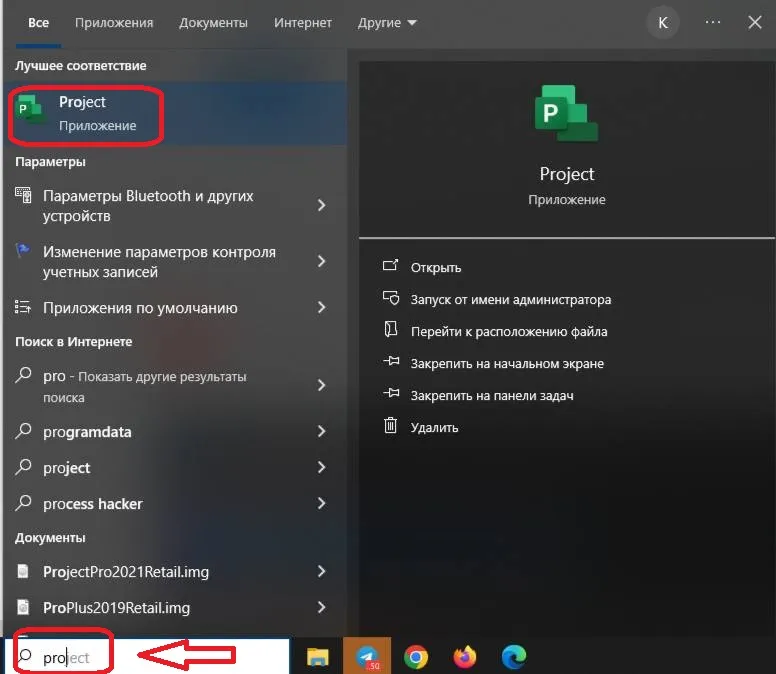The image size is (776, 674).
Task: Select the process hacker suggestion text
Action: pos(93,504)
